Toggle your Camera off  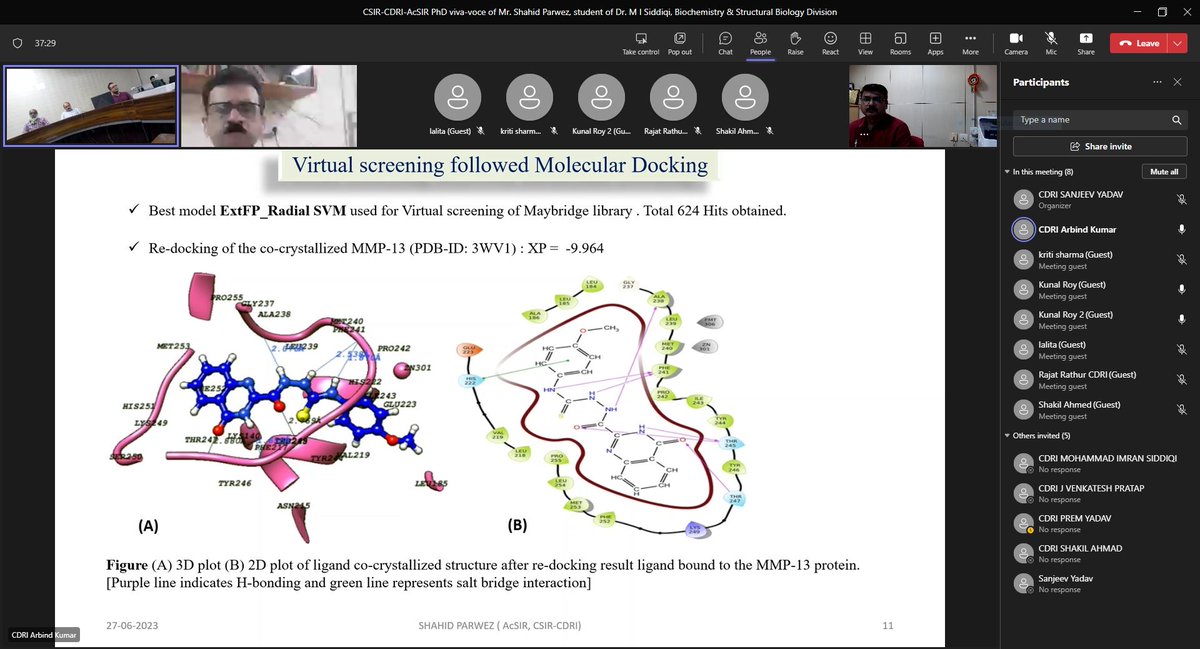click(1015, 42)
